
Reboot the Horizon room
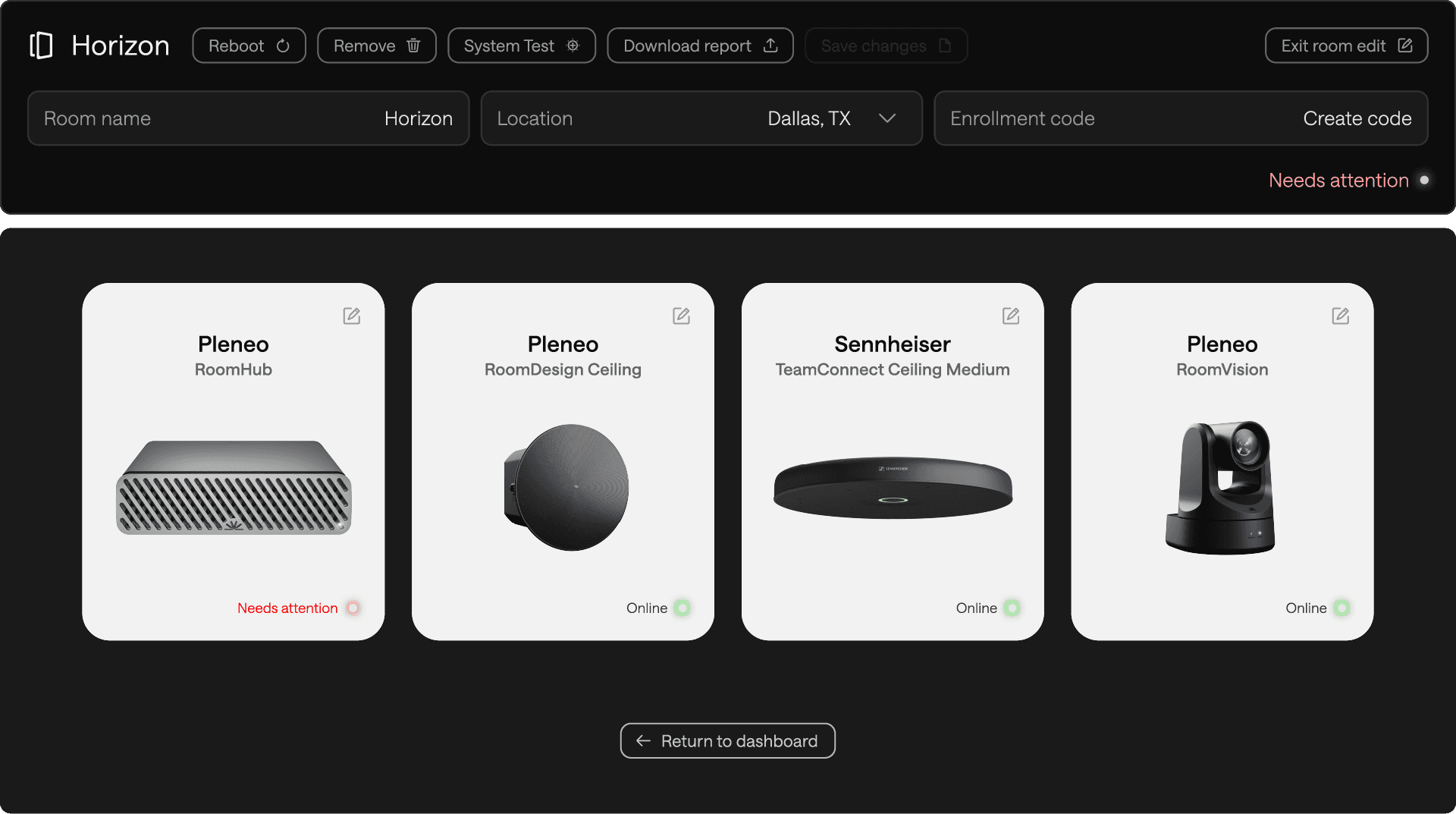tap(249, 46)
